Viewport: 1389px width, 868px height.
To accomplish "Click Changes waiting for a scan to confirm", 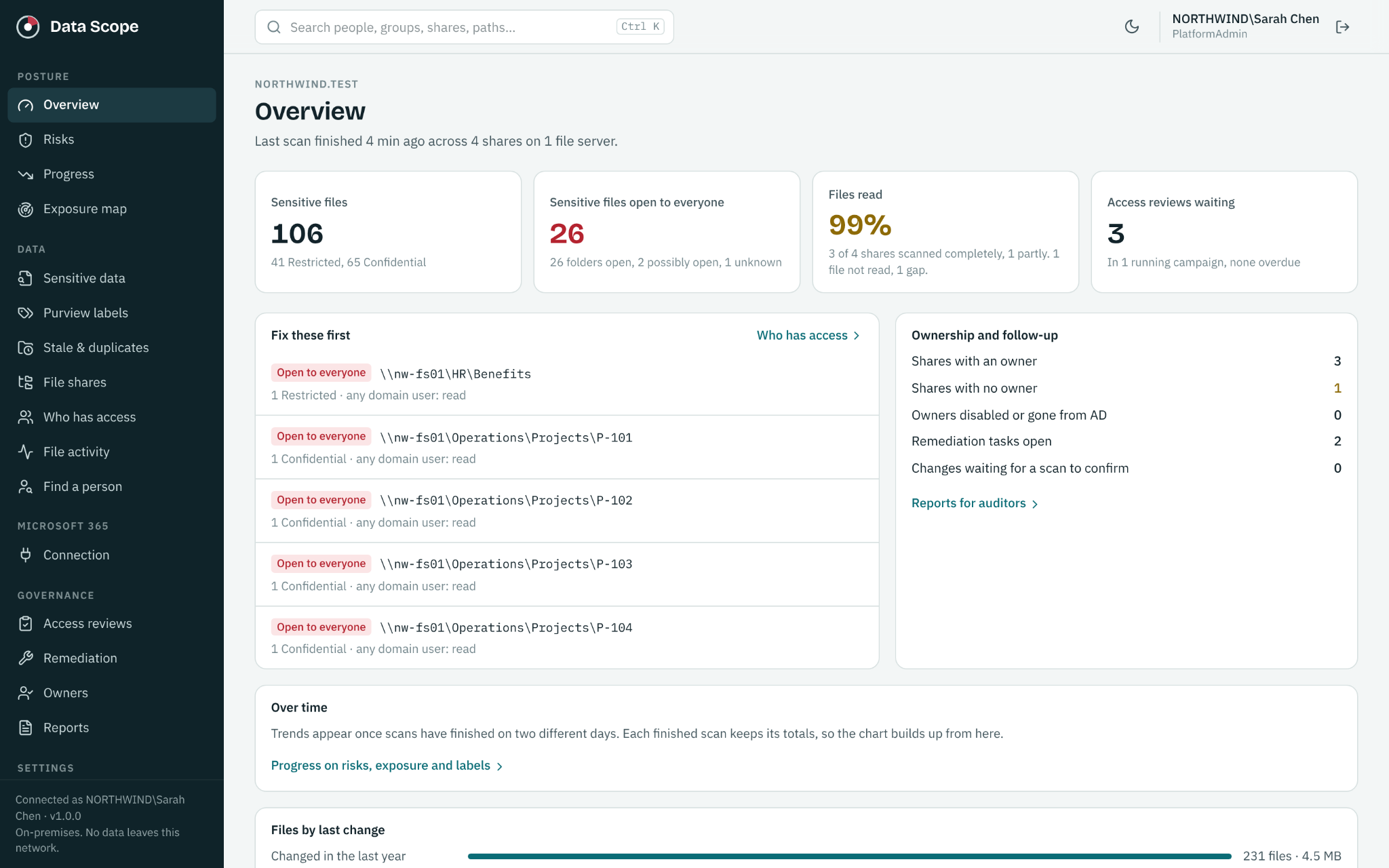I will (1126, 468).
